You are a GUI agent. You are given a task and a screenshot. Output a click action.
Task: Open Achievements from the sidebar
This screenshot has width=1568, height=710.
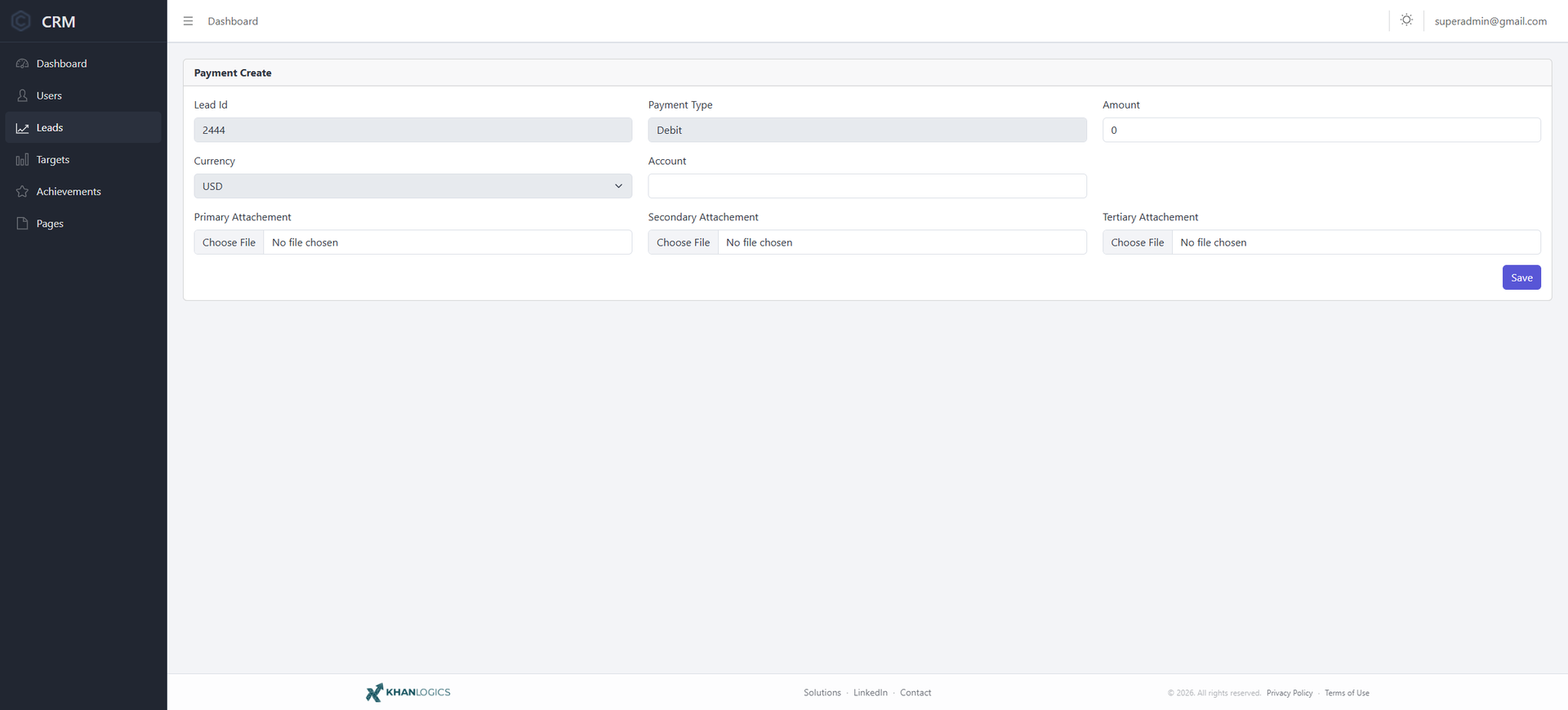(x=83, y=192)
